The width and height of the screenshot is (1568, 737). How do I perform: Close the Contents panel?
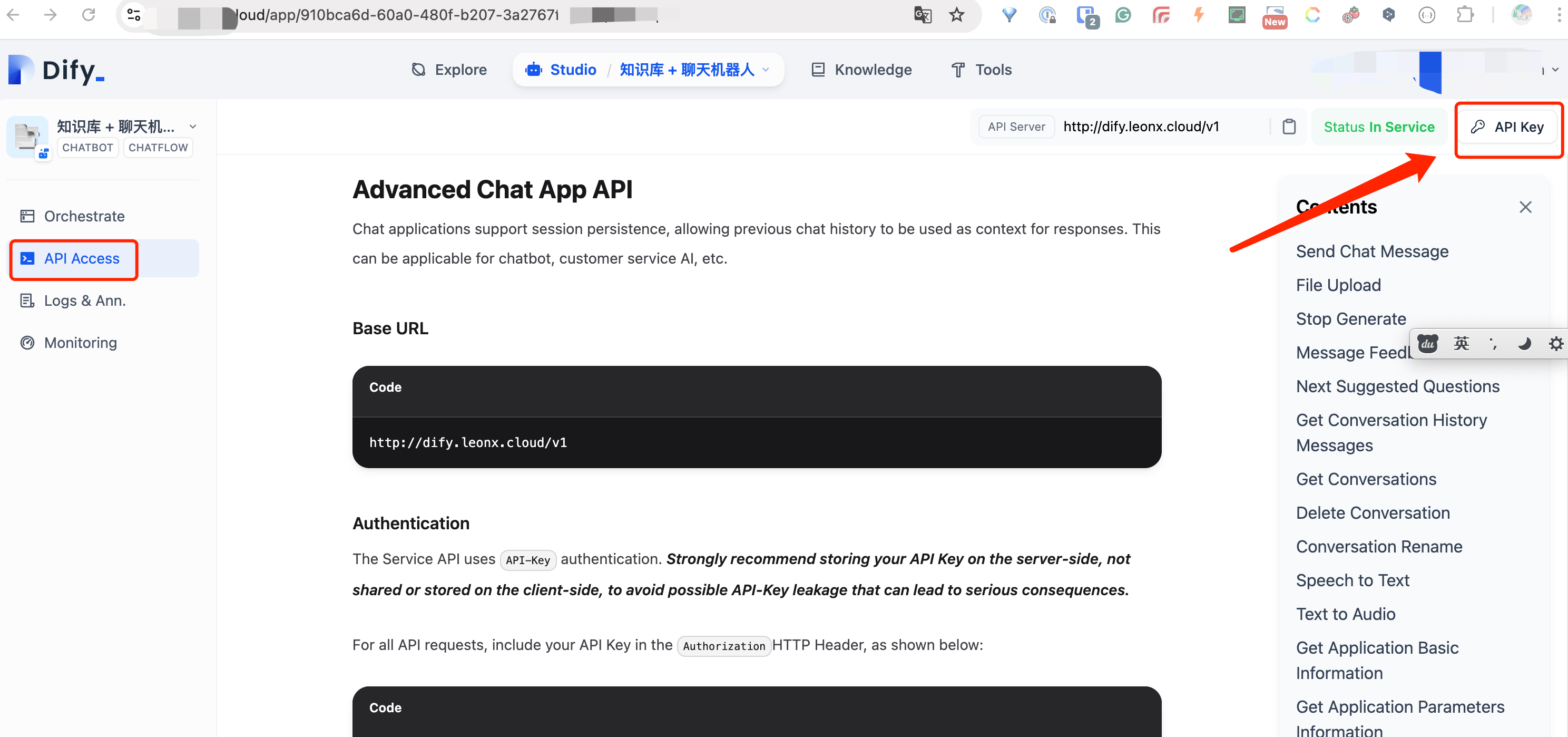1525,207
